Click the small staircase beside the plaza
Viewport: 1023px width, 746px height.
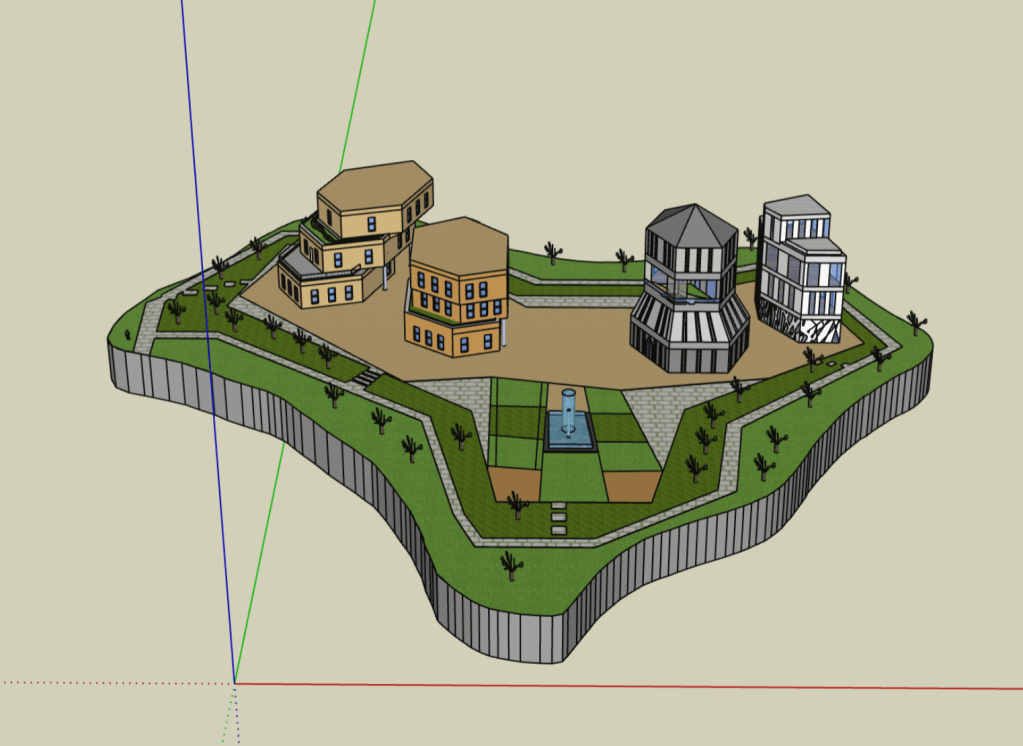[x=367, y=377]
